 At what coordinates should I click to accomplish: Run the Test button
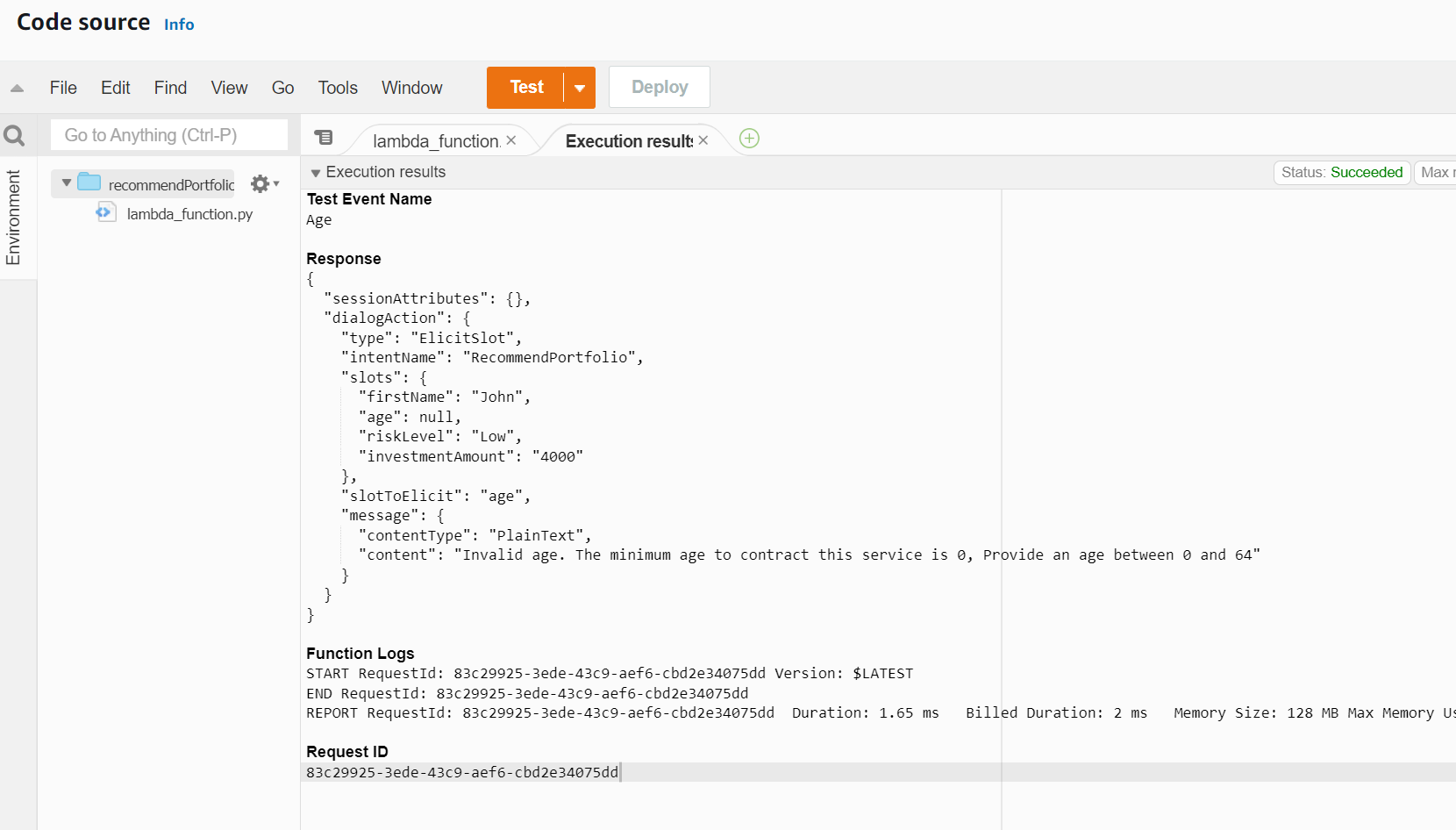pyautogui.click(x=525, y=87)
